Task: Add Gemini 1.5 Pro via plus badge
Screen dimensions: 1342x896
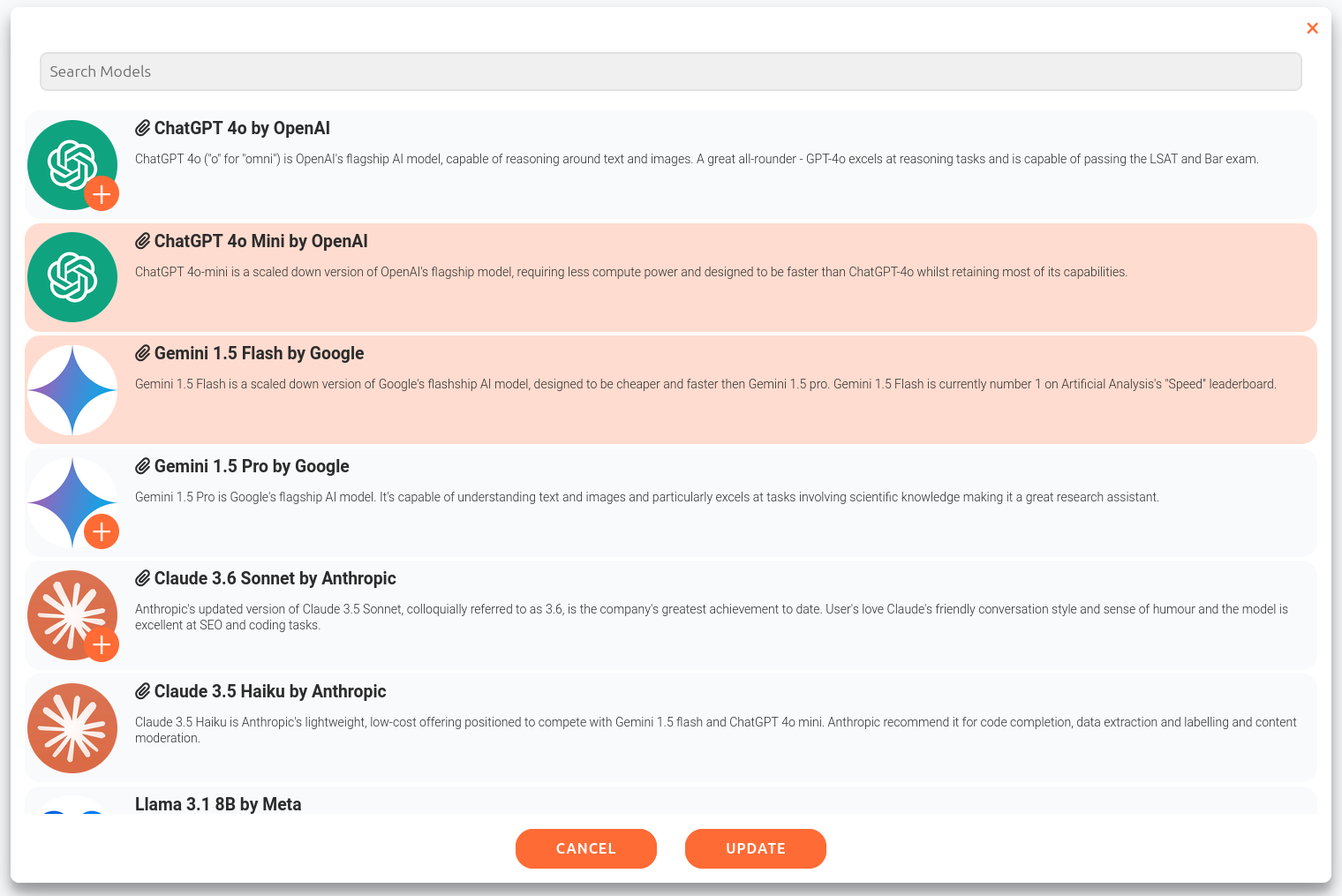Action: click(x=102, y=531)
